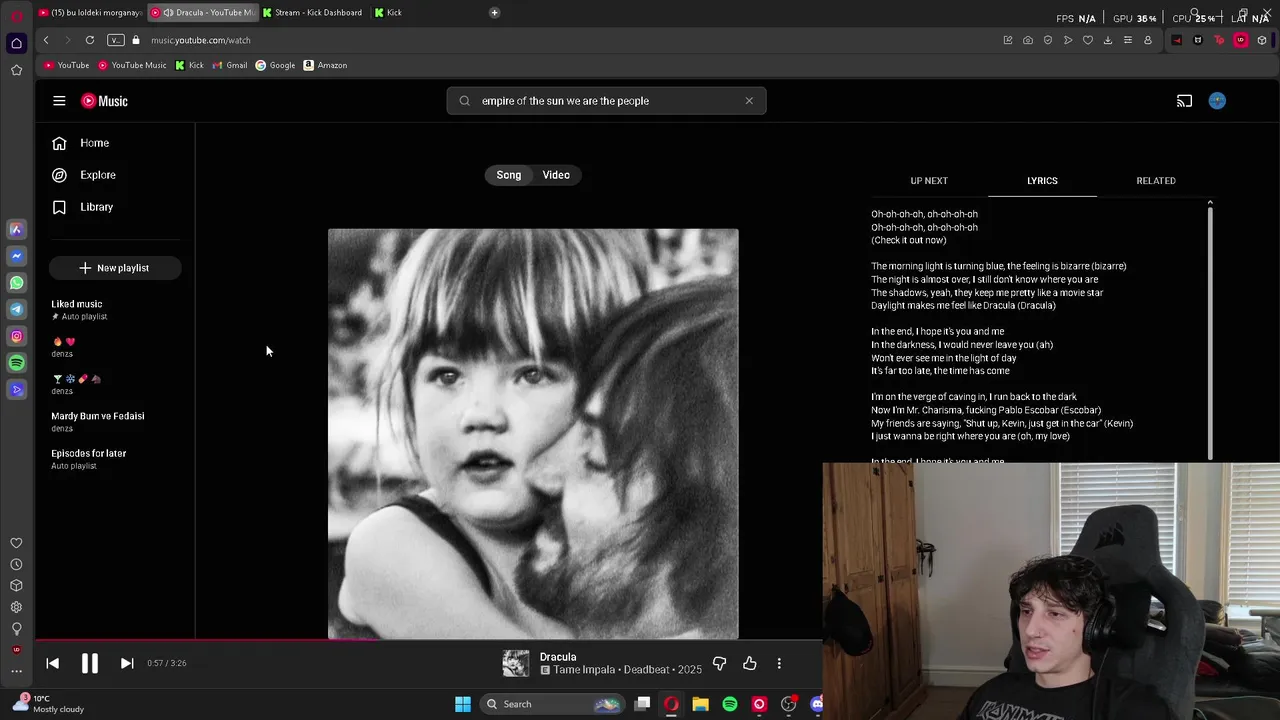Like the song Dracula

pyautogui.click(x=749, y=663)
